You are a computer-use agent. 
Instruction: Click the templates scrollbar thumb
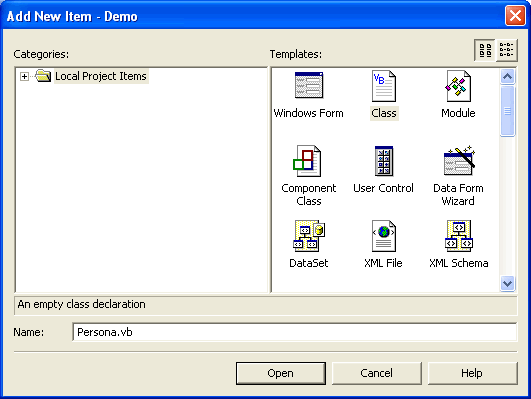click(x=507, y=111)
